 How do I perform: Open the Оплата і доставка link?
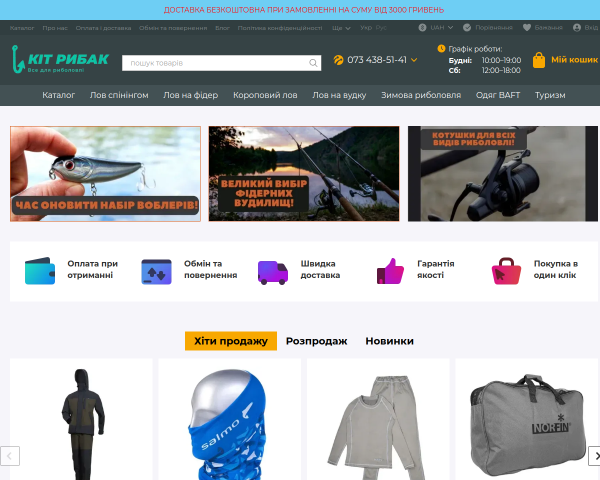pyautogui.click(x=103, y=28)
